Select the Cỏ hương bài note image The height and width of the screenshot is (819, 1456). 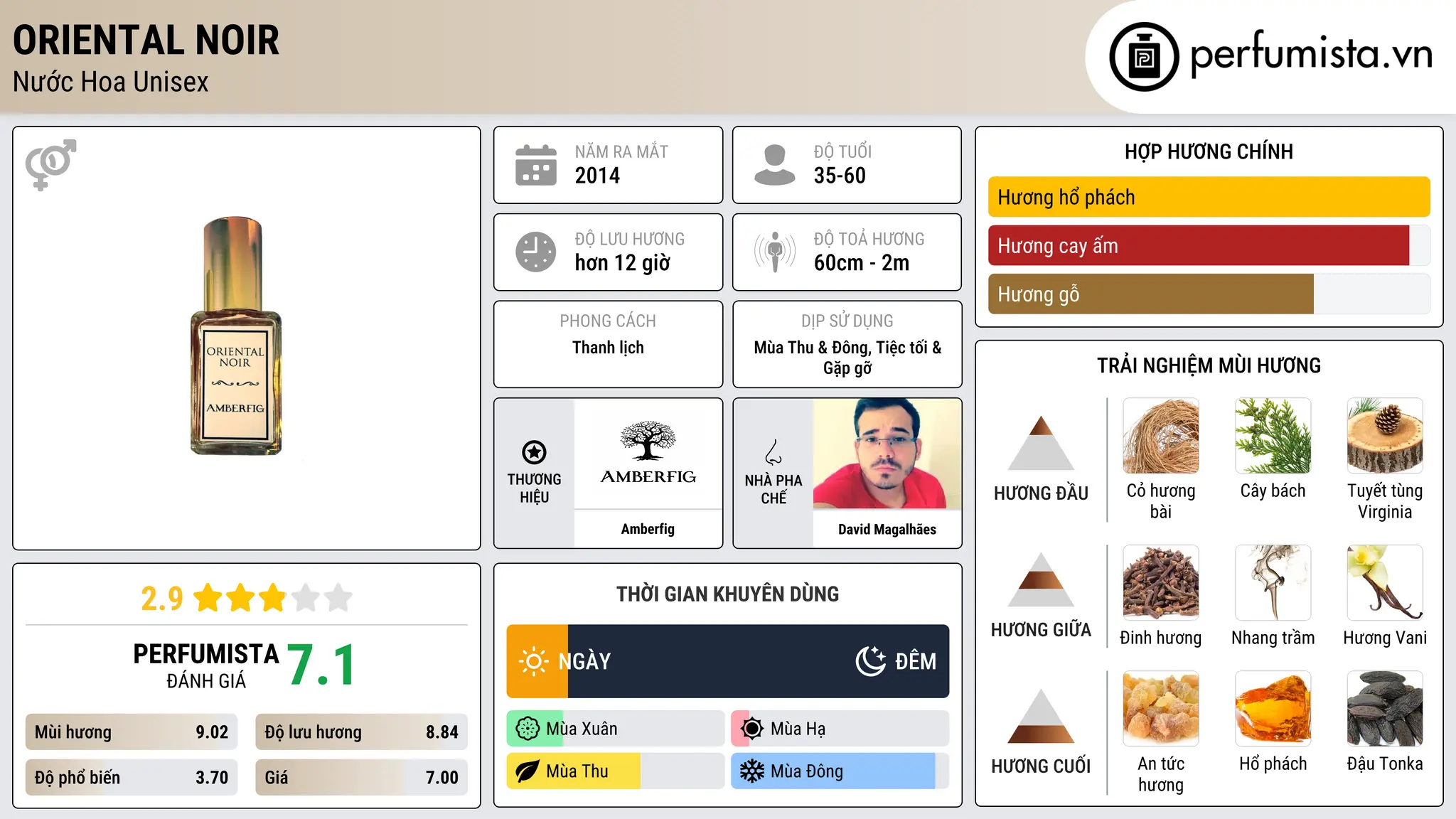click(1161, 436)
